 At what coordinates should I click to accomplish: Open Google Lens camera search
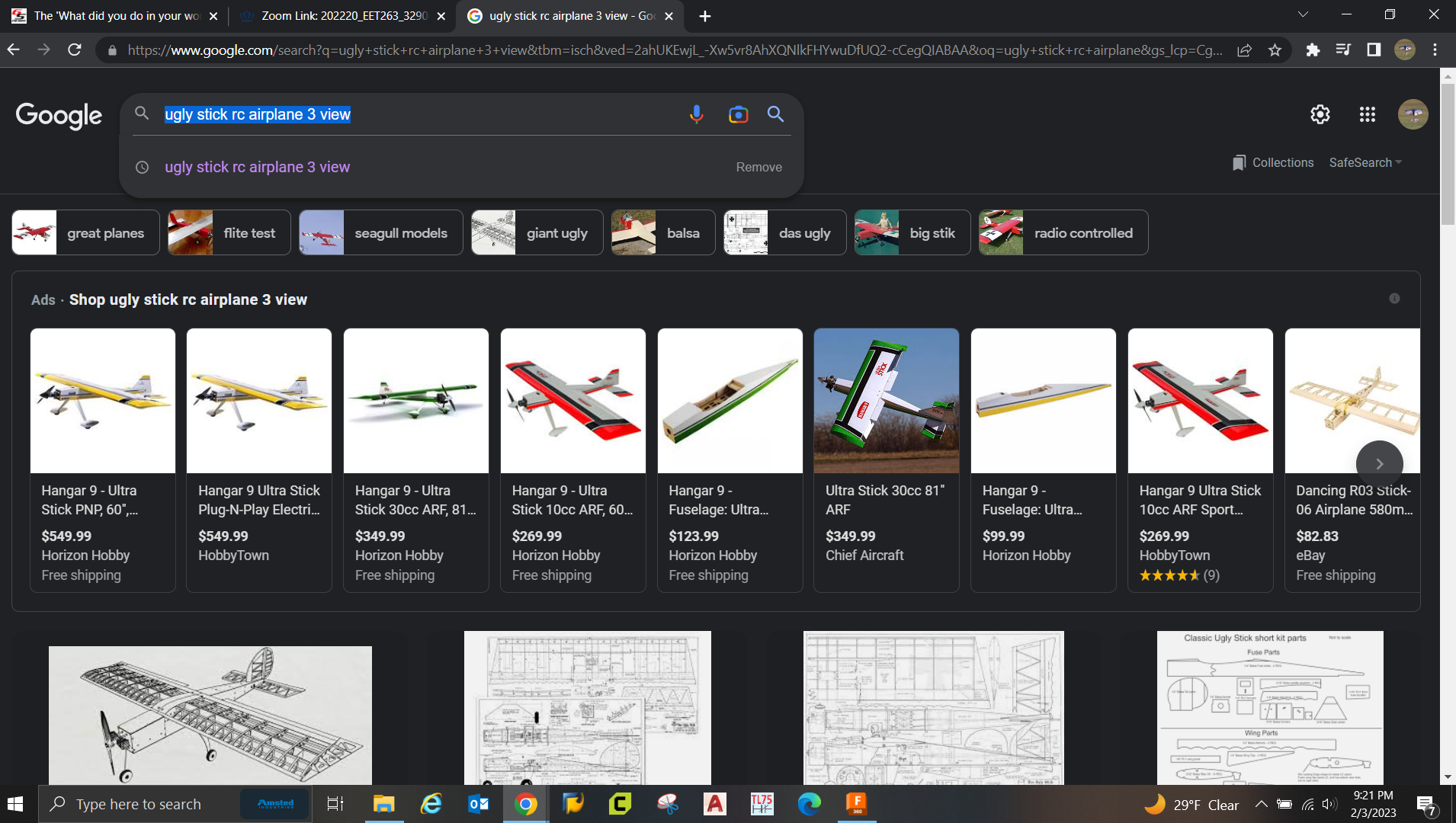coord(738,114)
